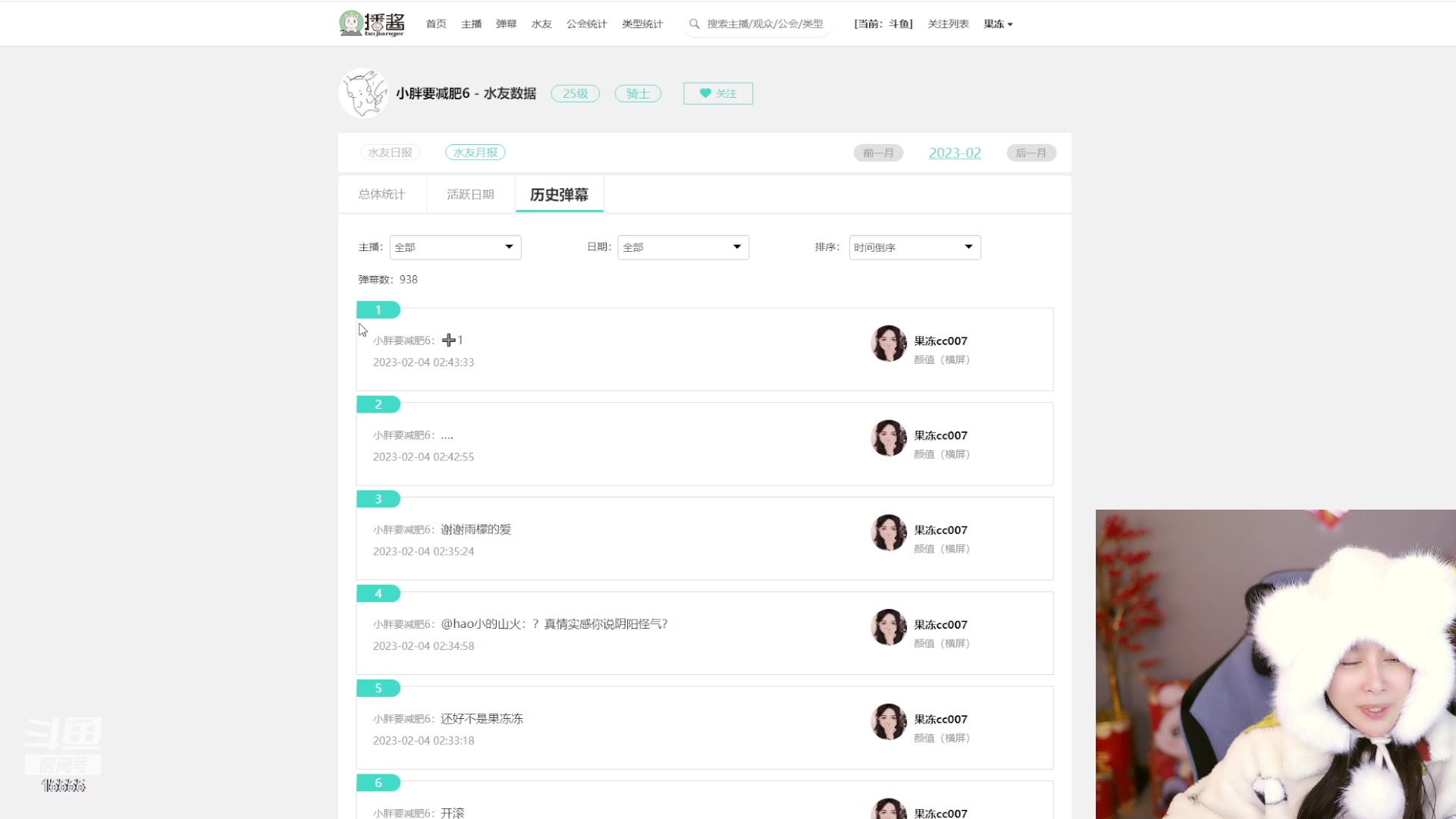Image resolution: width=1456 pixels, height=819 pixels.
Task: Switch to the 活跃日期 tab
Action: 471,194
